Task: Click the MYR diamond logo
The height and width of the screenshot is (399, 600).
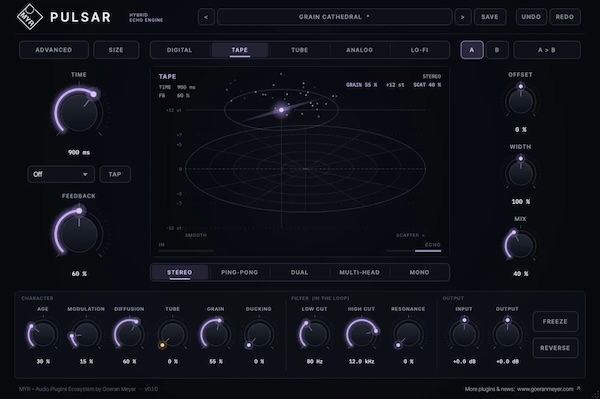Action: click(x=29, y=16)
